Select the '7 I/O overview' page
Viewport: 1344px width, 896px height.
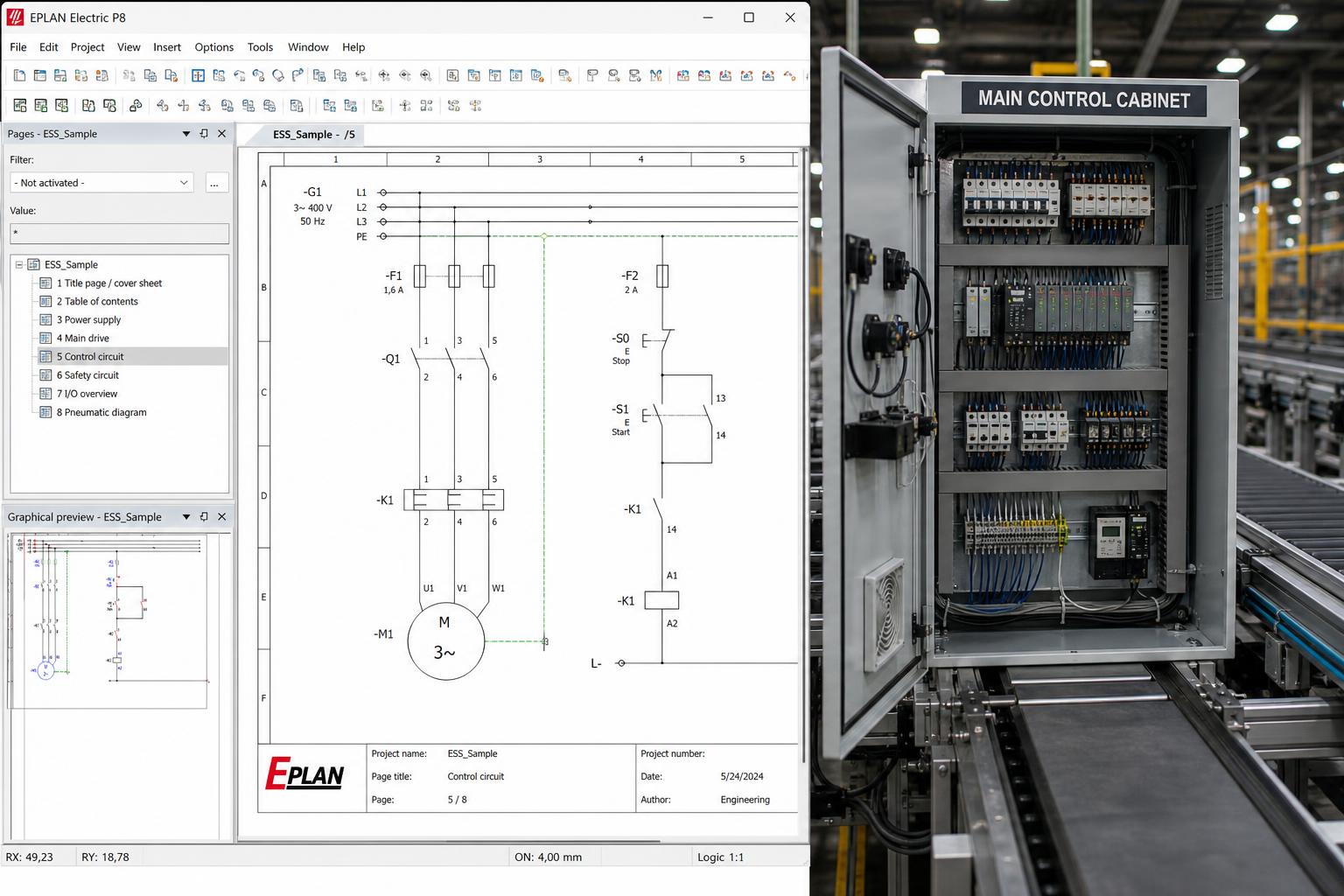(x=87, y=393)
